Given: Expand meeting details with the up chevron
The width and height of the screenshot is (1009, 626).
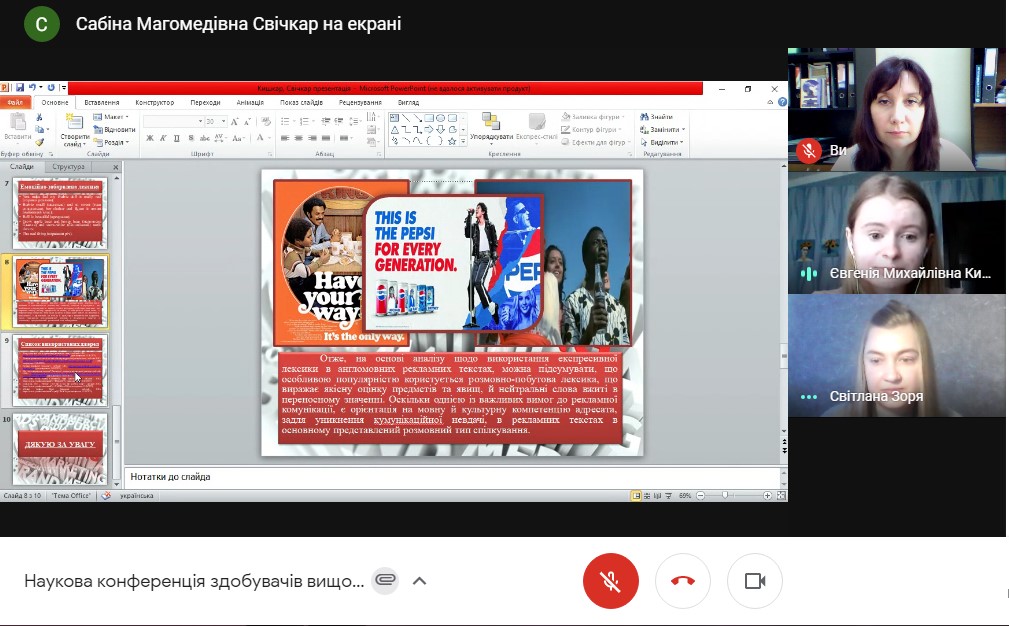Looking at the screenshot, I should point(420,581).
